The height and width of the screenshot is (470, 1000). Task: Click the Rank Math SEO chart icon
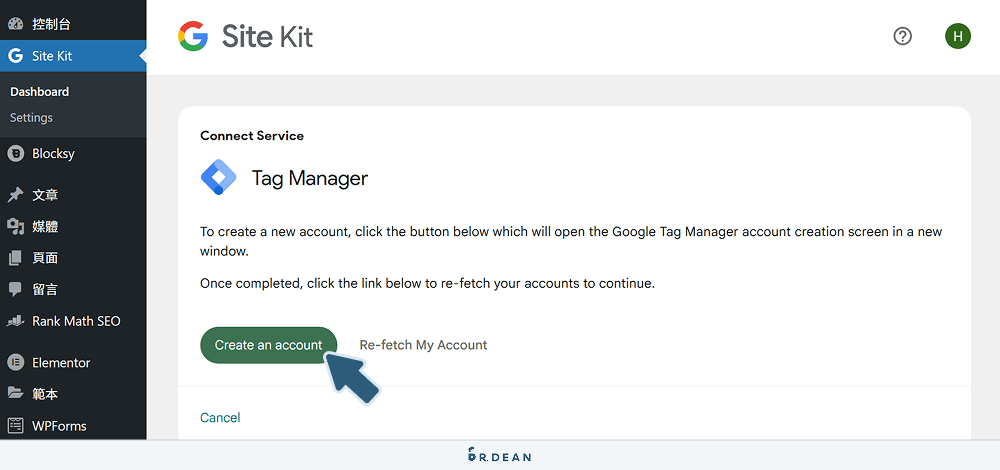15,321
